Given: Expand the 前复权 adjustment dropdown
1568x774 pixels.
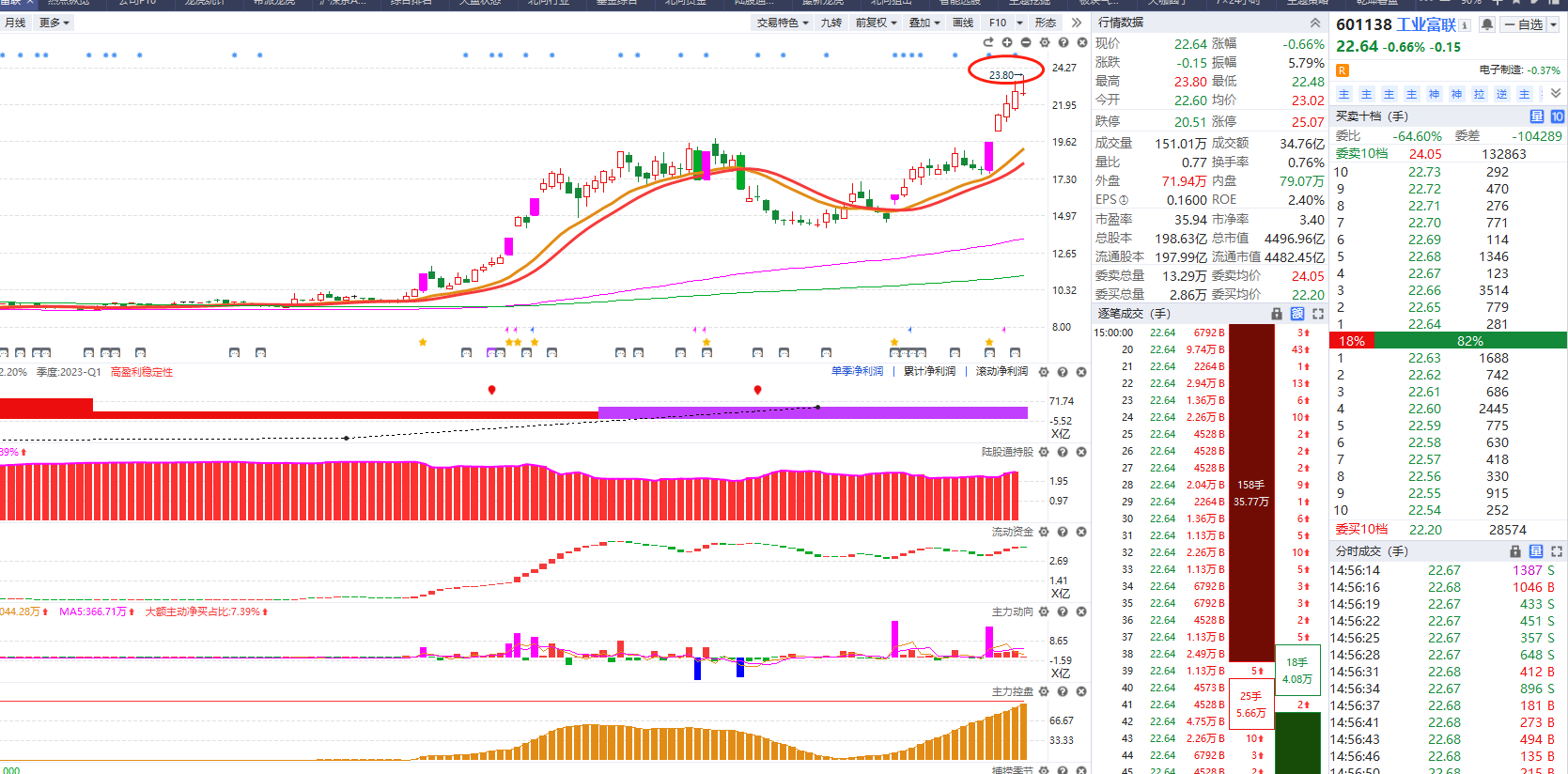Looking at the screenshot, I should pyautogui.click(x=876, y=23).
